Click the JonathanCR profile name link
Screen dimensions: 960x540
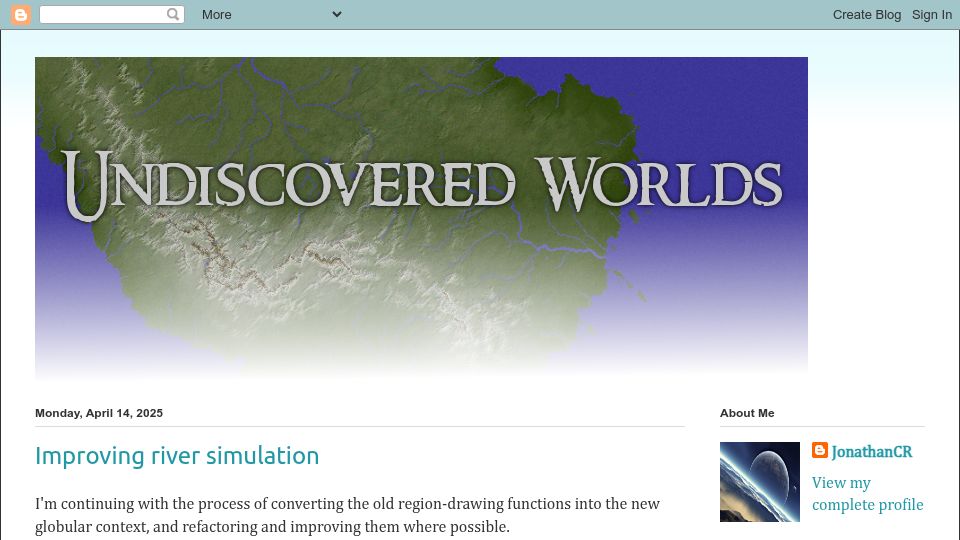coord(871,452)
